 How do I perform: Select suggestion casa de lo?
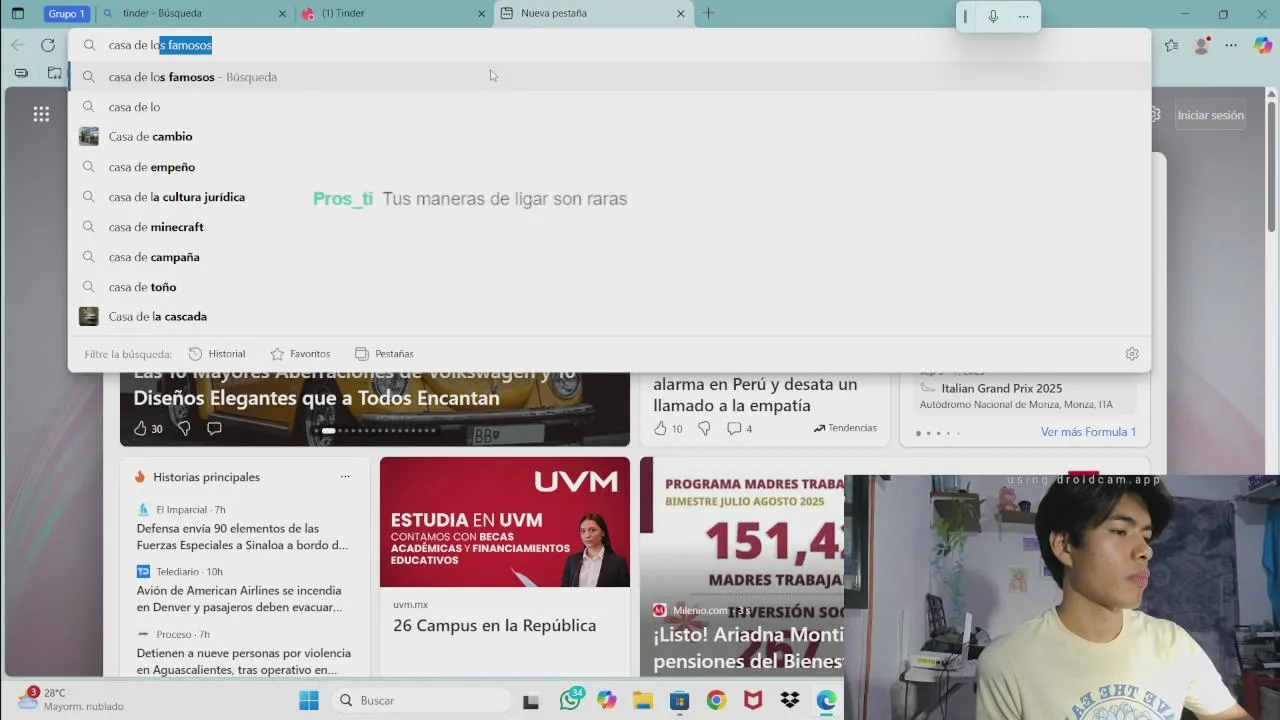click(x=609, y=107)
